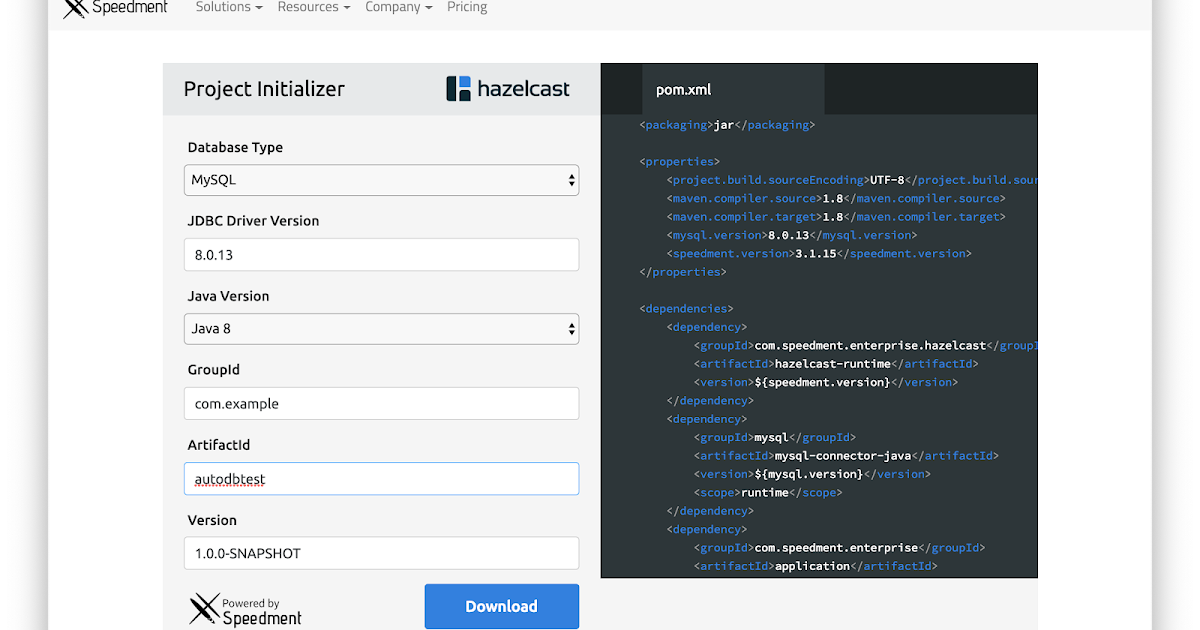Click the Speedment logo in the navbar

(114, 8)
